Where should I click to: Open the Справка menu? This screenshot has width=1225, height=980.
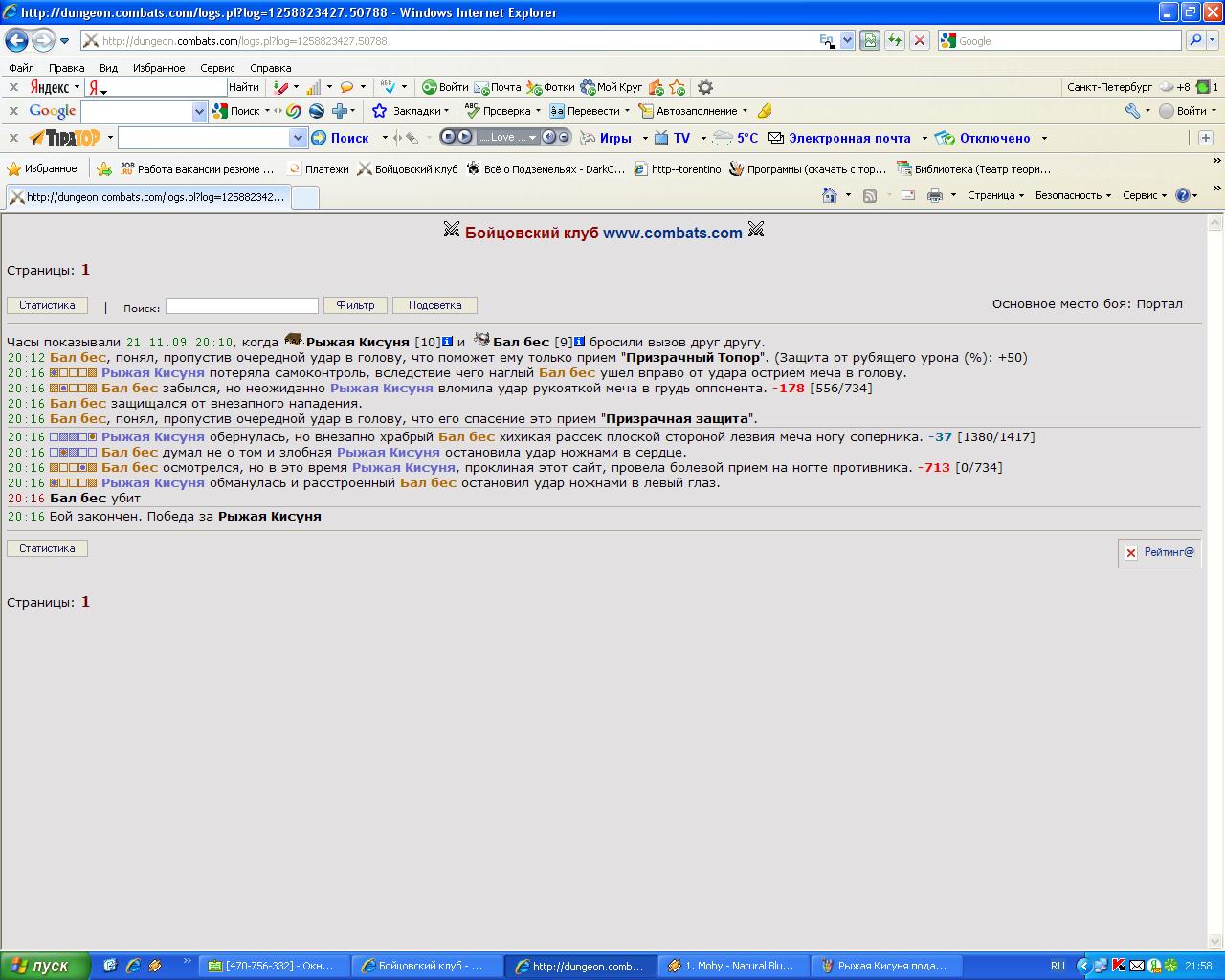[x=270, y=68]
